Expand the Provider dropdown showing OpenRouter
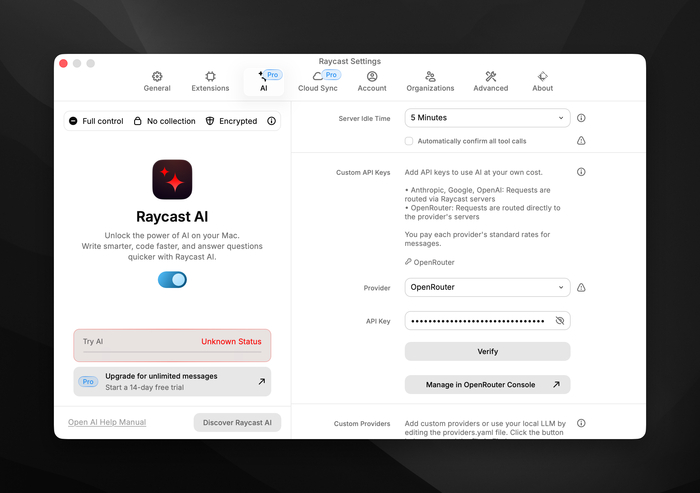Screen dimensions: 700x493 click(x=487, y=288)
